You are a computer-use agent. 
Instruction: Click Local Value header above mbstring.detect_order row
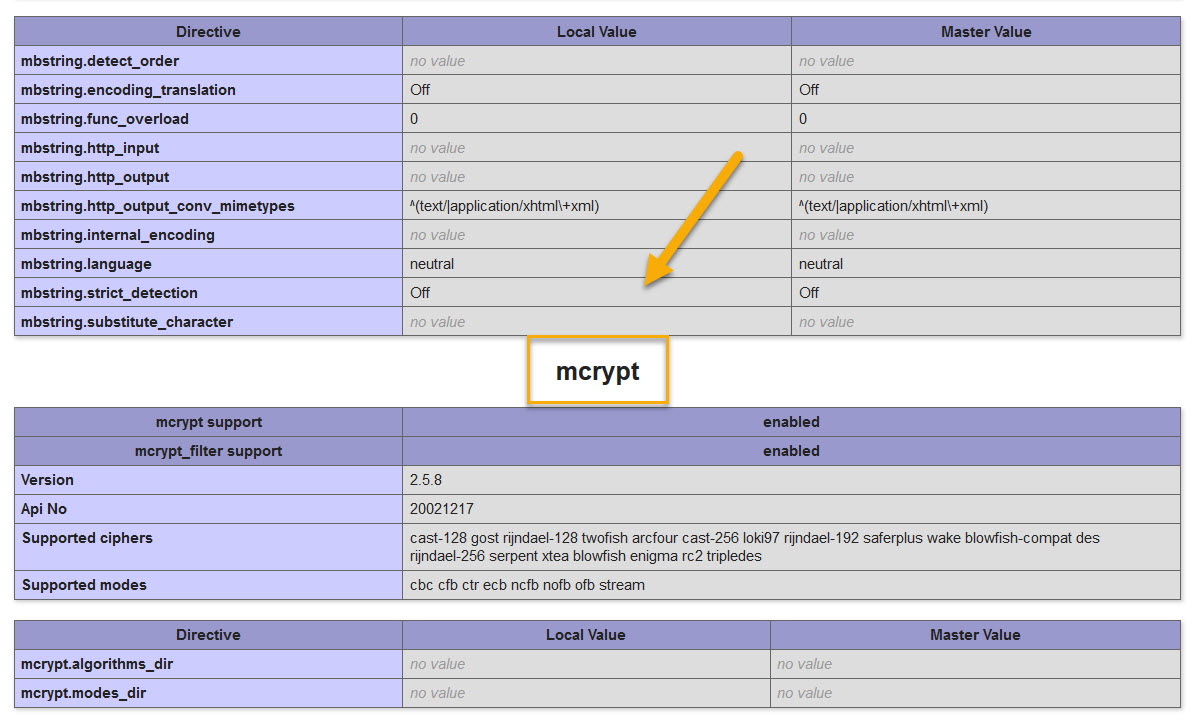pos(597,32)
